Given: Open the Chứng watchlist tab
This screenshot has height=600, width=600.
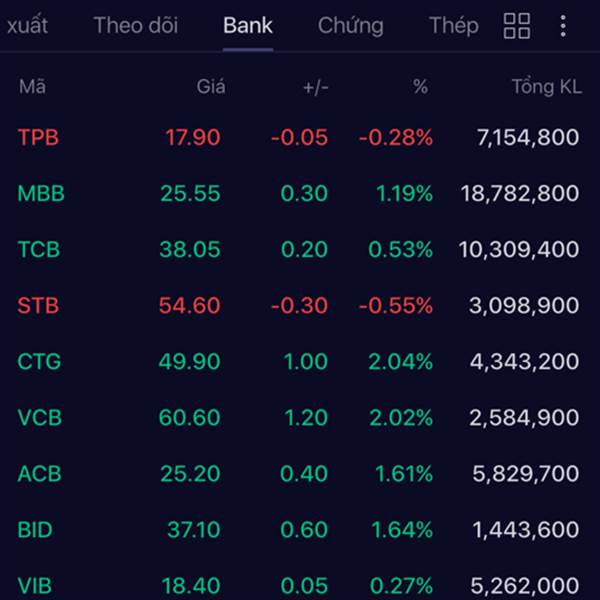Looking at the screenshot, I should click(350, 26).
